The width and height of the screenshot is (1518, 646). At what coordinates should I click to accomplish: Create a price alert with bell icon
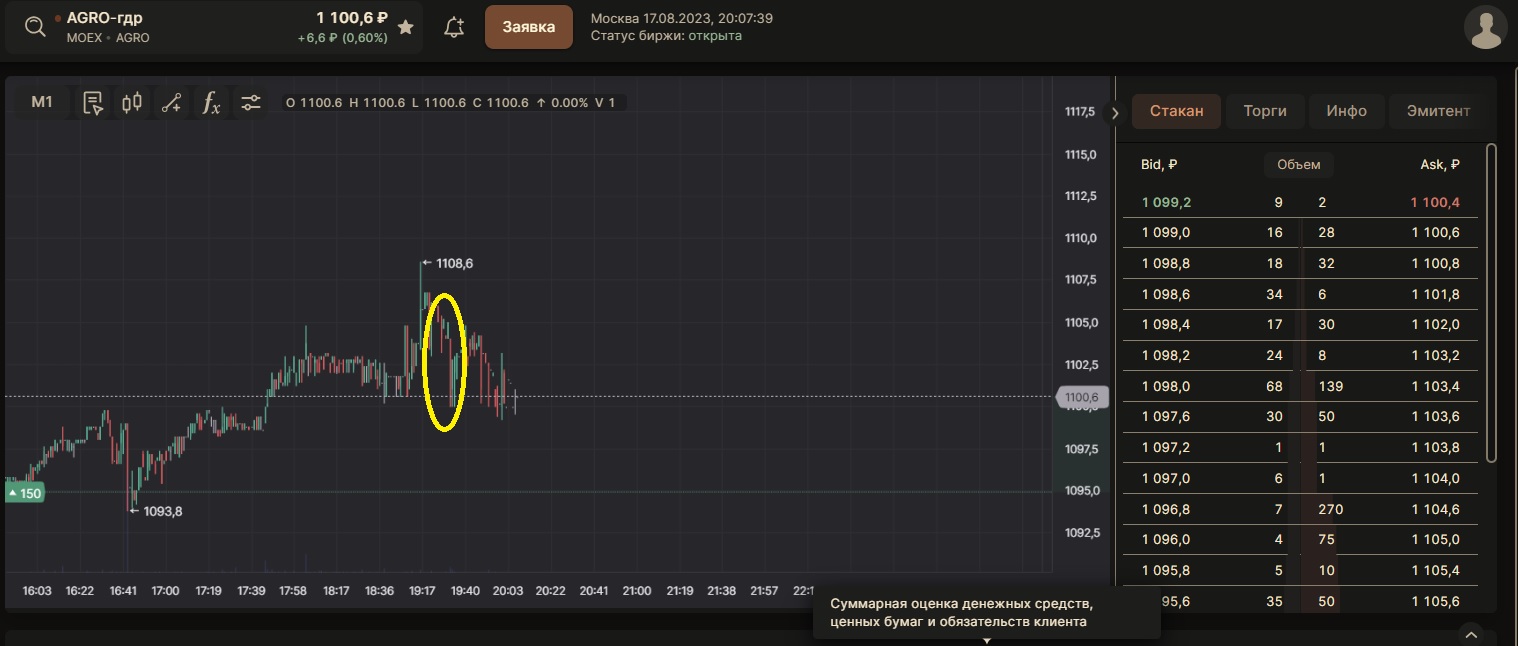454,27
